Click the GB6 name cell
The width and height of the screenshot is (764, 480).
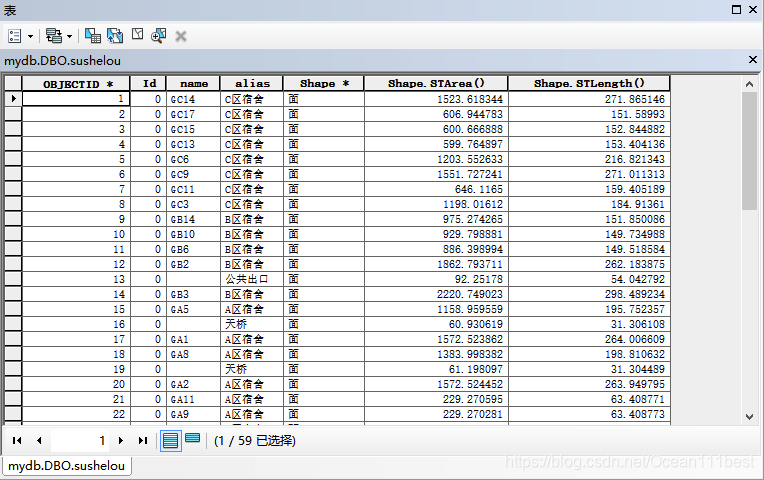pos(193,250)
